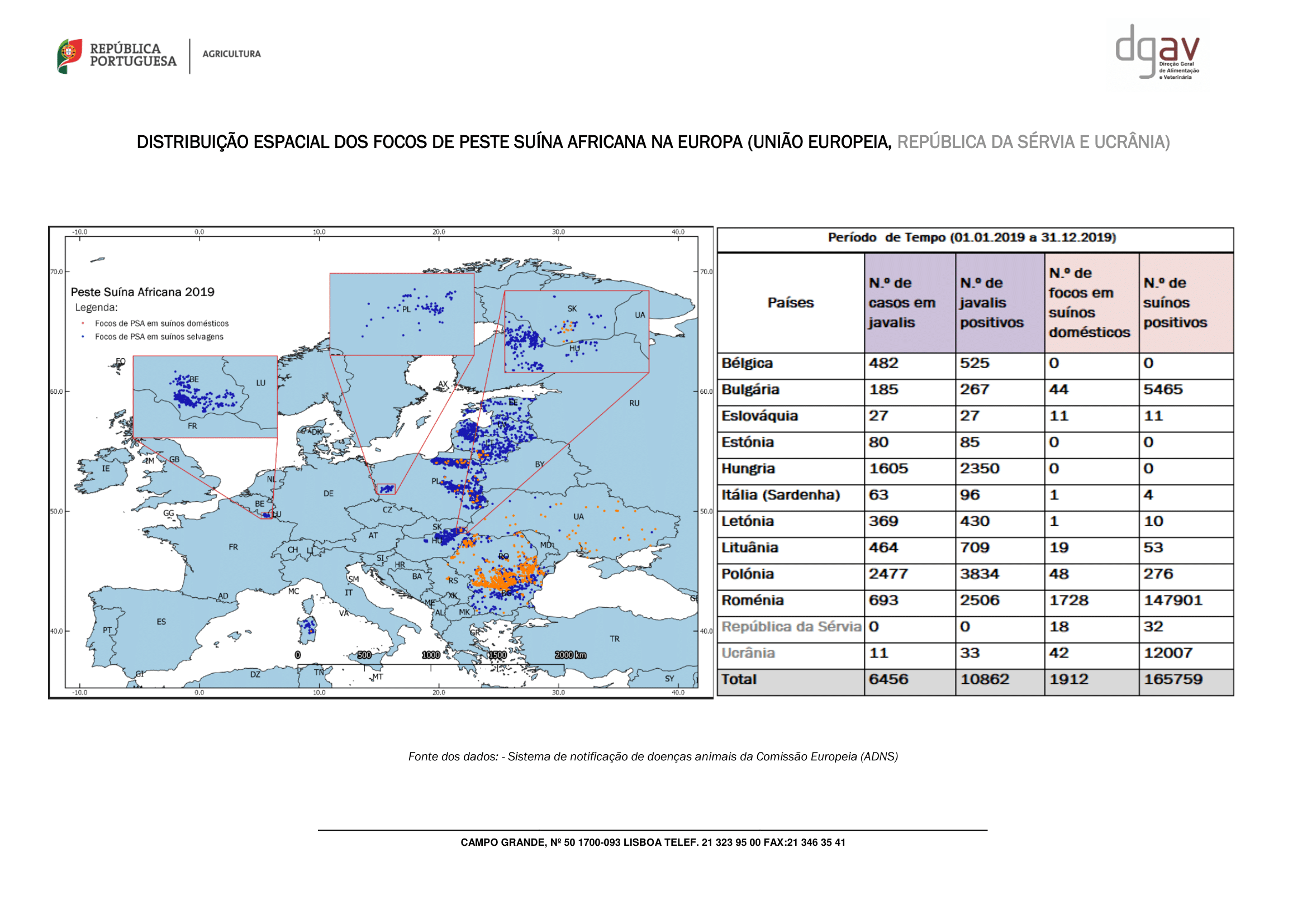
Task: Click the 'Ucrânia' row label
Action: (748, 653)
